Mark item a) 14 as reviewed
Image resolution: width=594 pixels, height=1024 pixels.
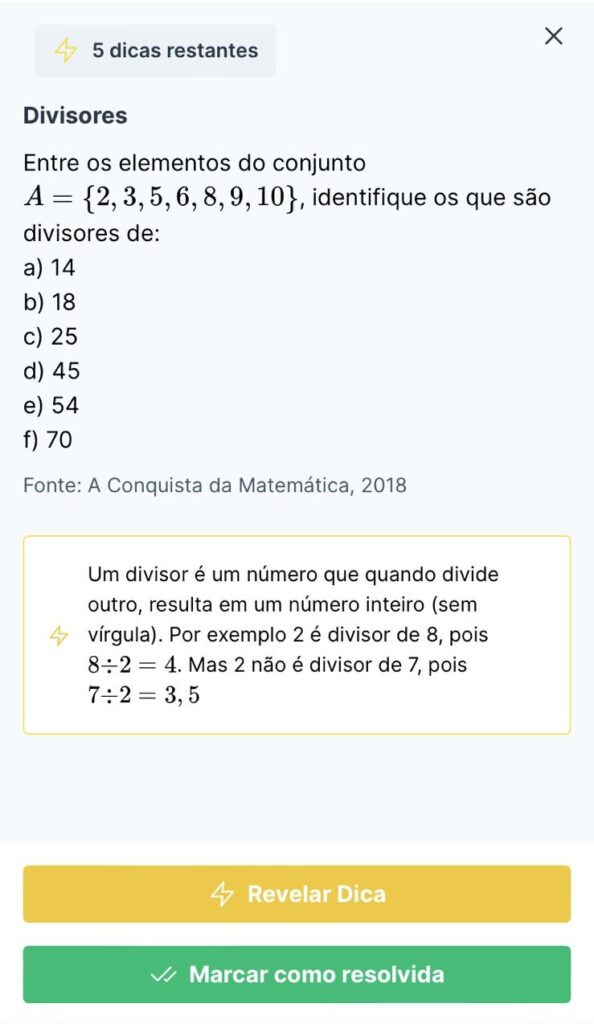pos(47,267)
